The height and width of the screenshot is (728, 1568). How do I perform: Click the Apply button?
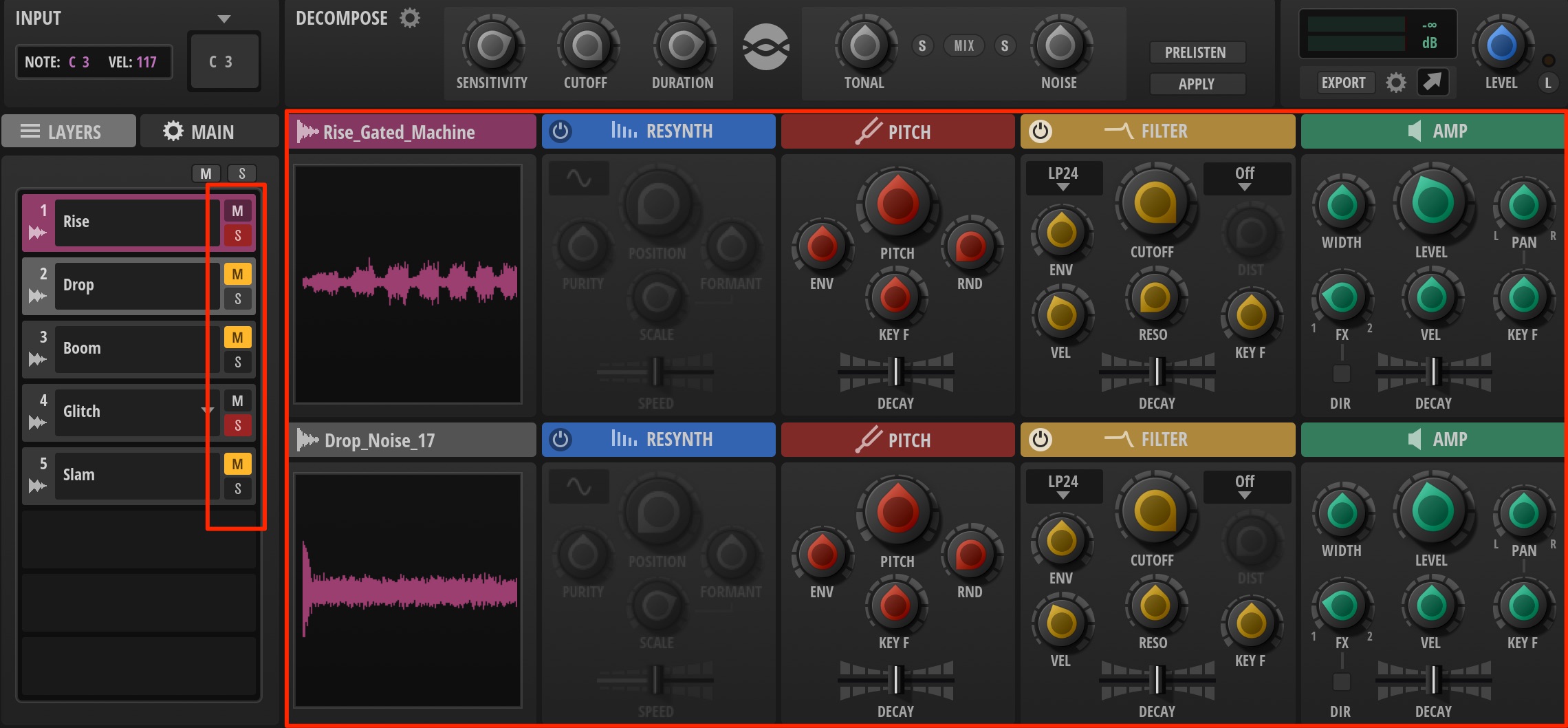[1197, 84]
